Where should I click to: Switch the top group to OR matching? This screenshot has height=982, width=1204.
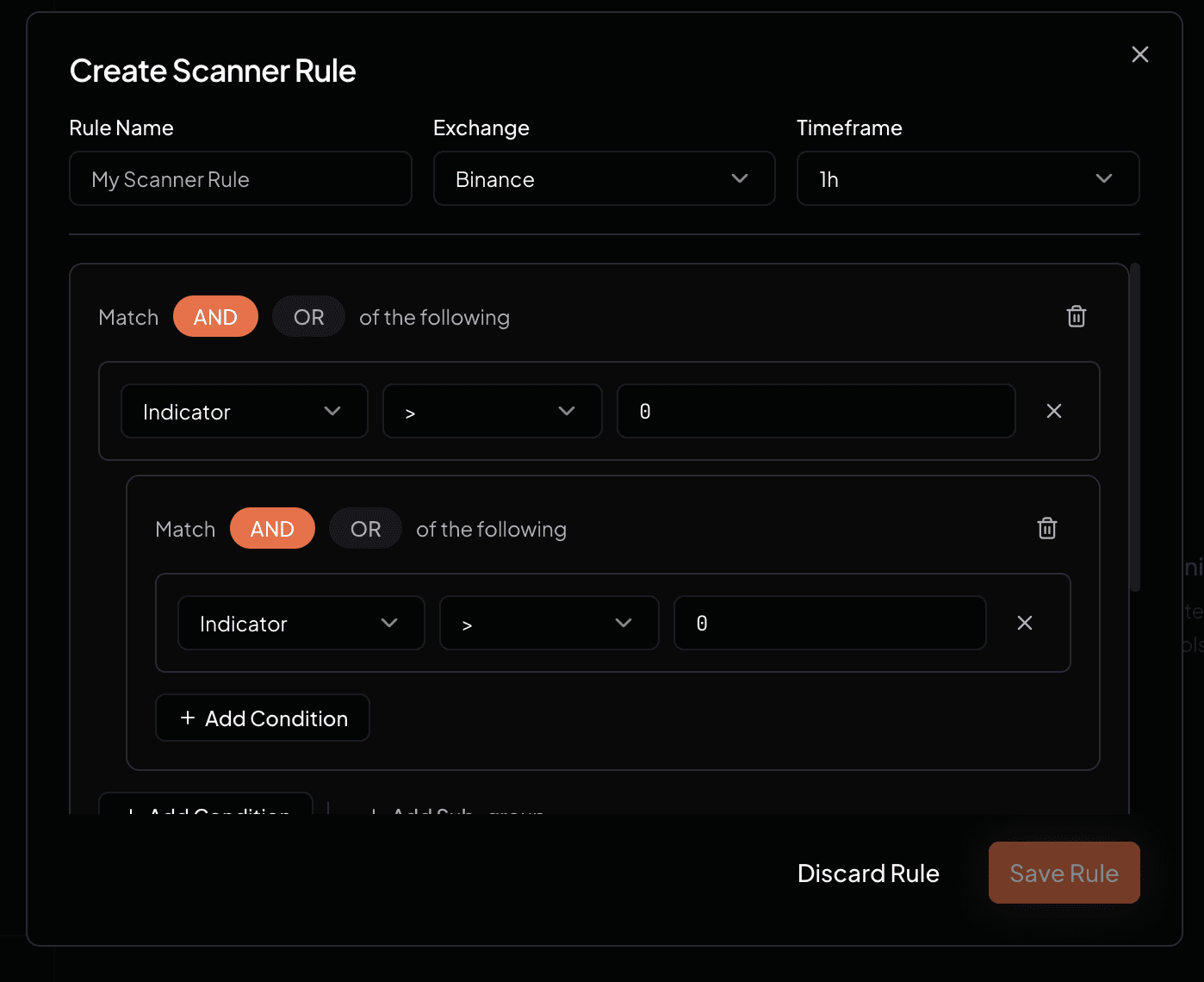(308, 316)
